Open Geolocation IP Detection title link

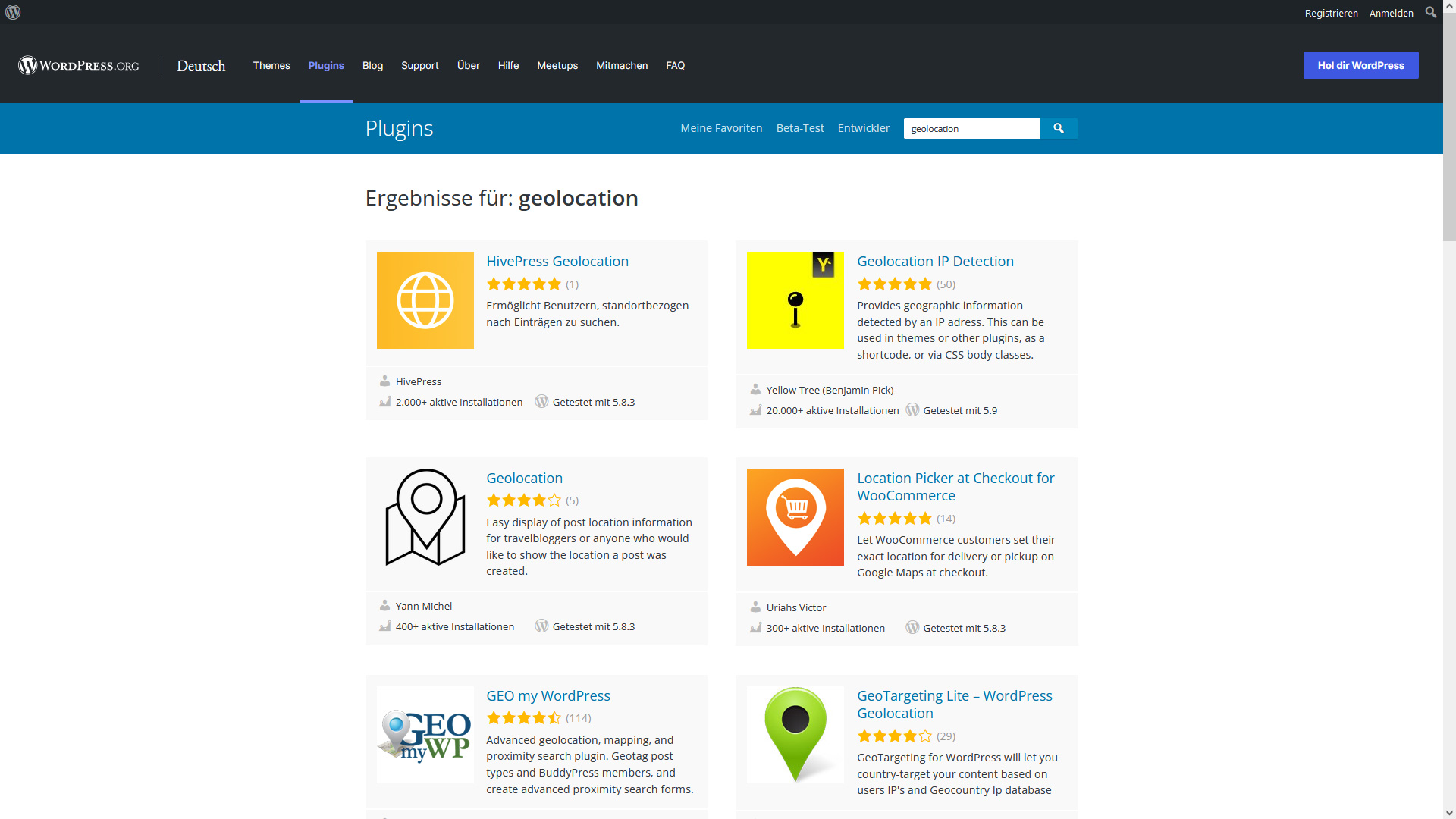pos(935,261)
